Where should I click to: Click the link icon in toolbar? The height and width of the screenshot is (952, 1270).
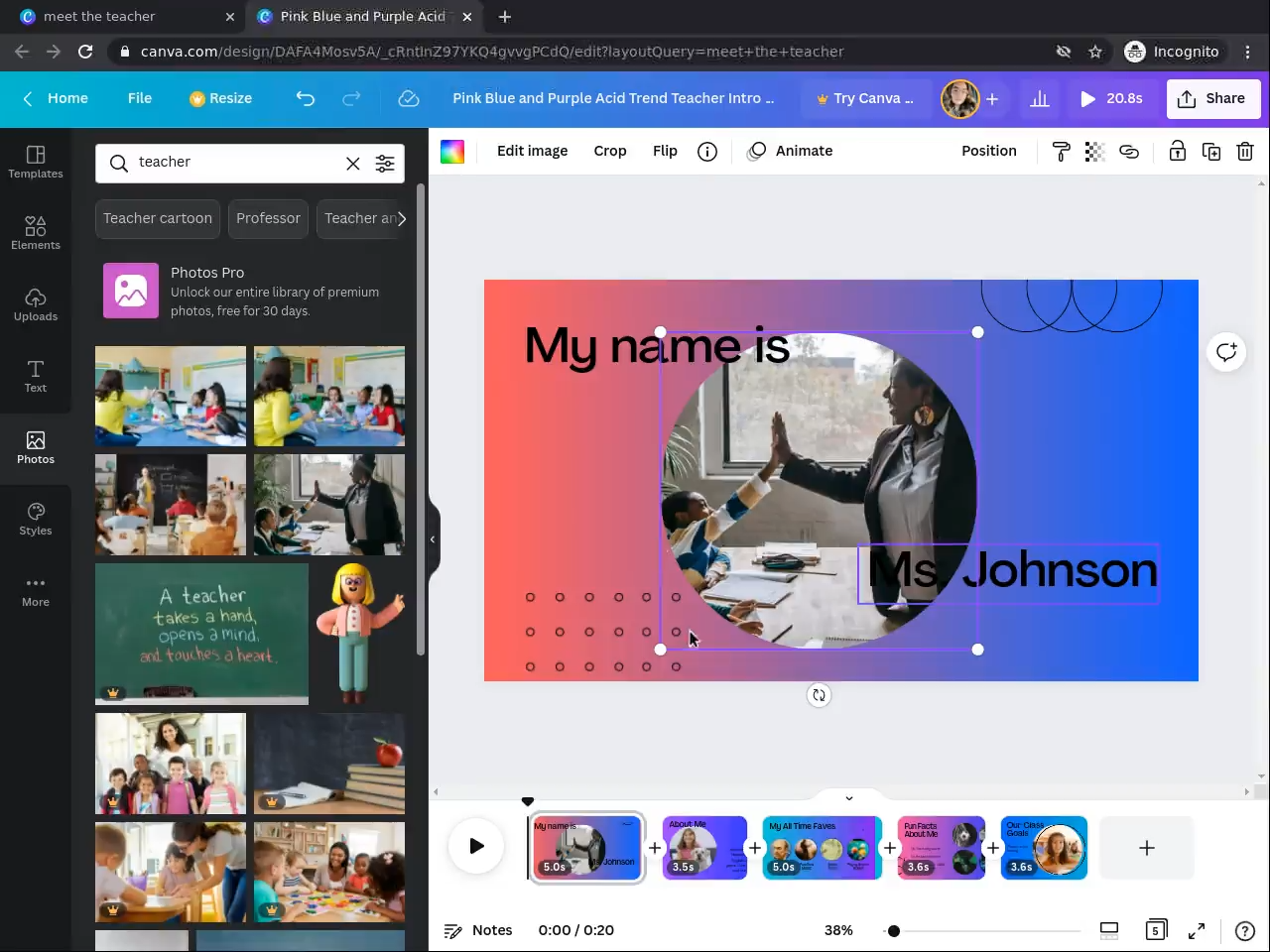[x=1129, y=151]
